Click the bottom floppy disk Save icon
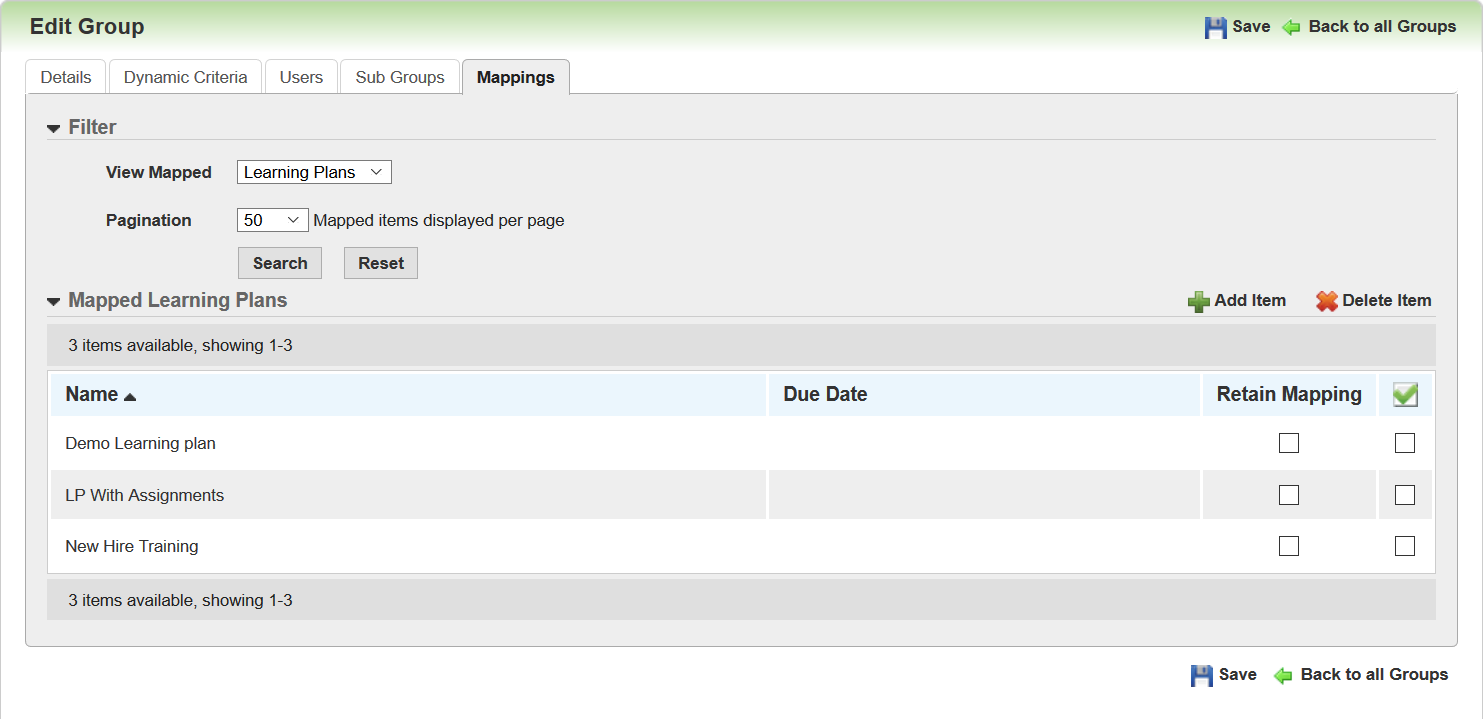This screenshot has width=1483, height=719. (x=1201, y=676)
